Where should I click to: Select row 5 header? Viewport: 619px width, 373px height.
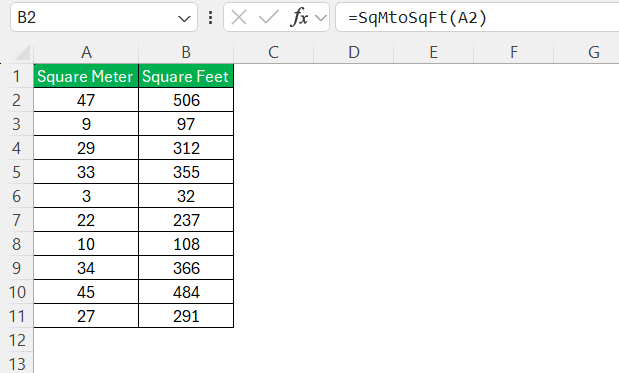click(17, 172)
